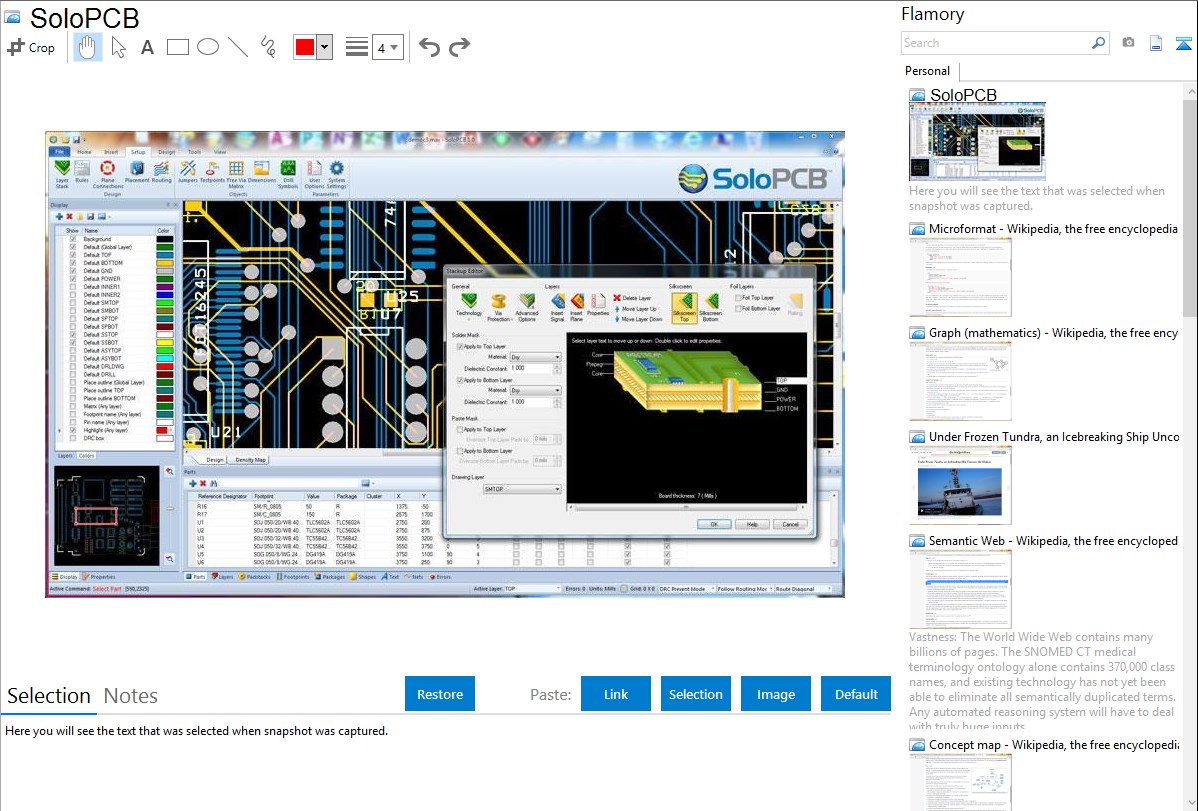Open the line thickness dropdown showing 4
The height and width of the screenshot is (811, 1198).
[x=388, y=47]
